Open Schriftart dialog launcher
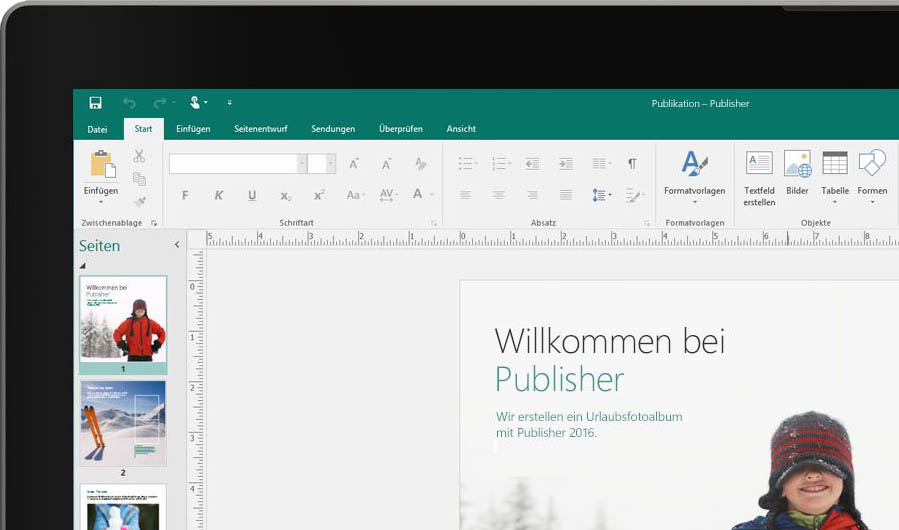The height and width of the screenshot is (530, 899). [x=433, y=223]
